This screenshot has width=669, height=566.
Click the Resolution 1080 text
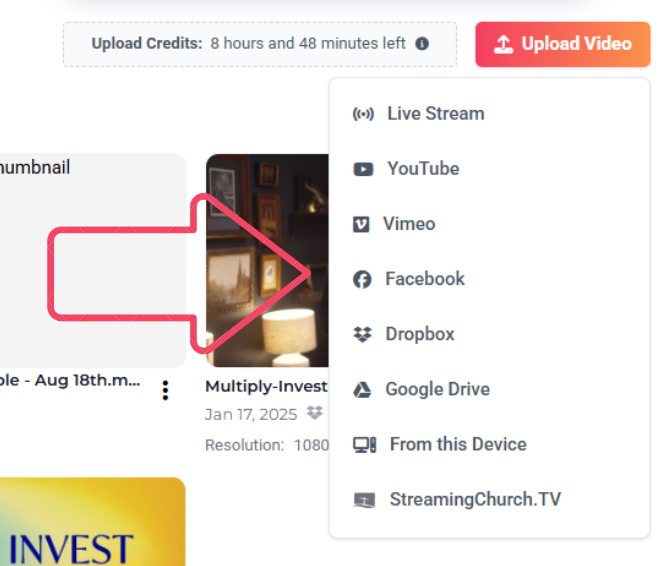pos(267,445)
